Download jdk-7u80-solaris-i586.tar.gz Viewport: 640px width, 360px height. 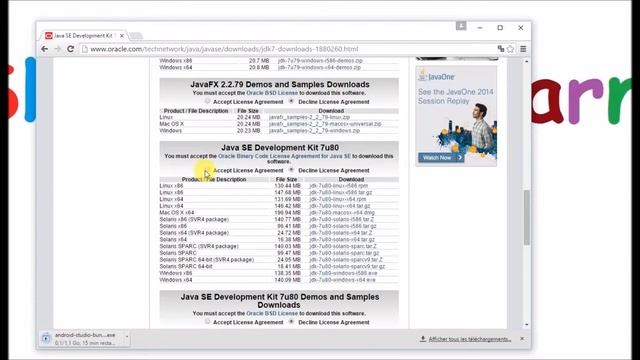click(342, 226)
